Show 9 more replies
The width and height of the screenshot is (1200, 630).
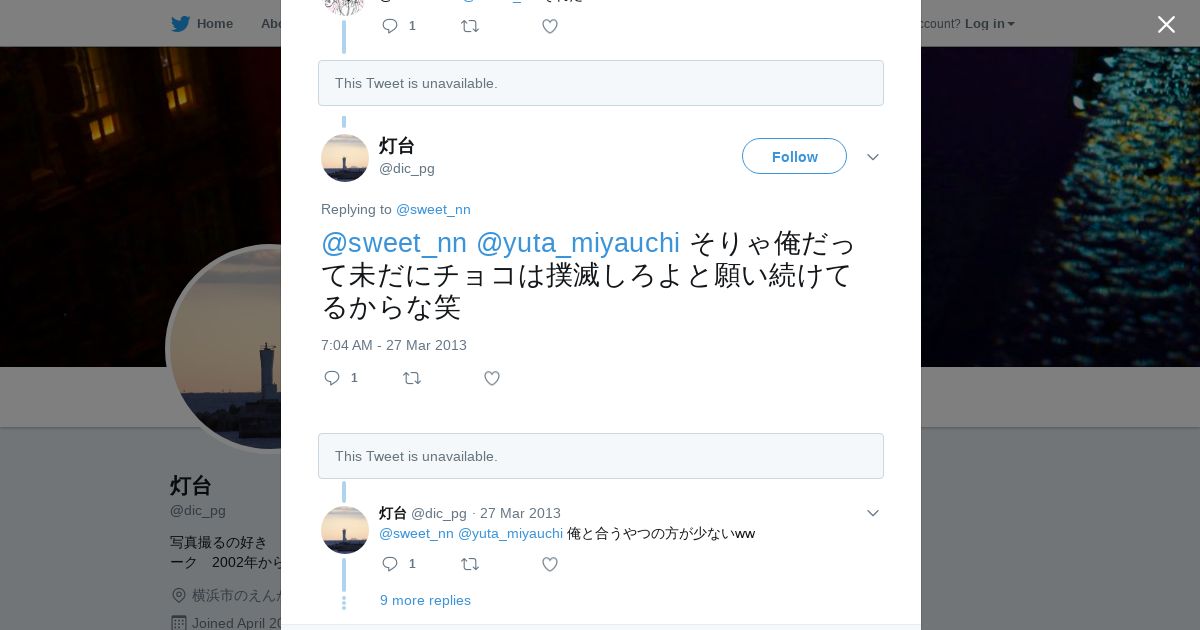click(x=425, y=600)
